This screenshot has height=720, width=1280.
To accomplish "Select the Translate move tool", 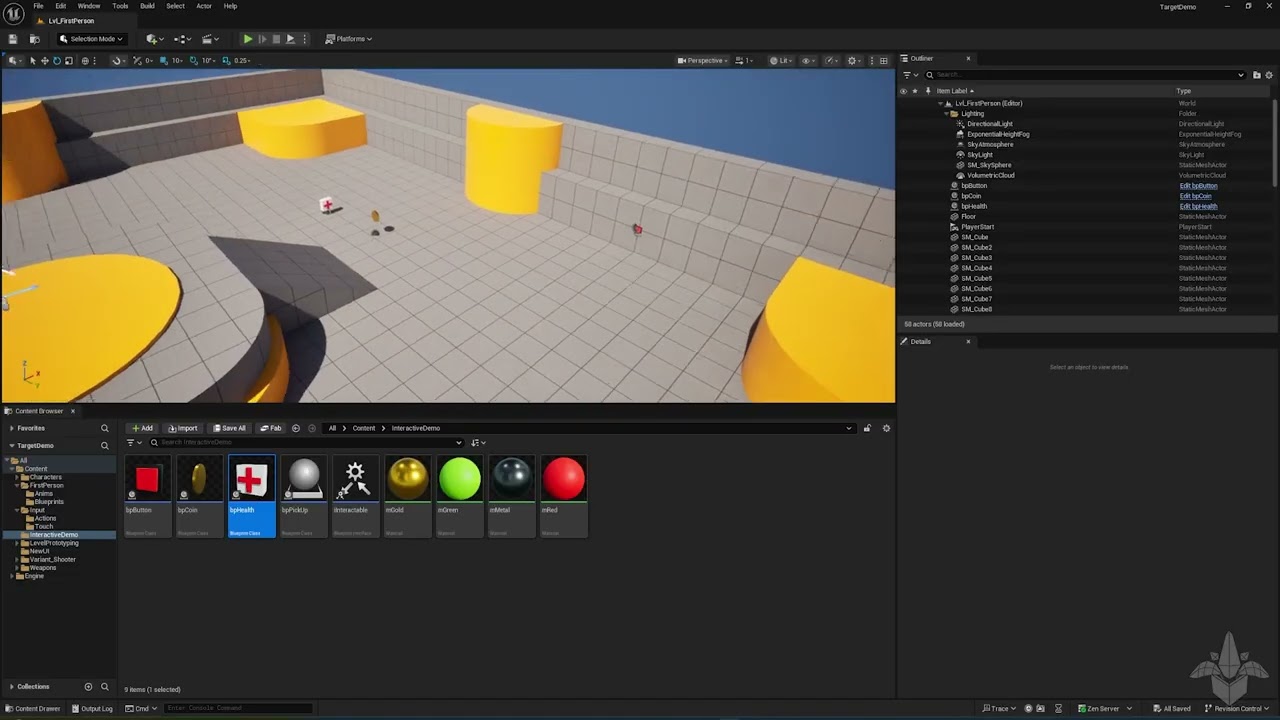I will tap(44, 60).
